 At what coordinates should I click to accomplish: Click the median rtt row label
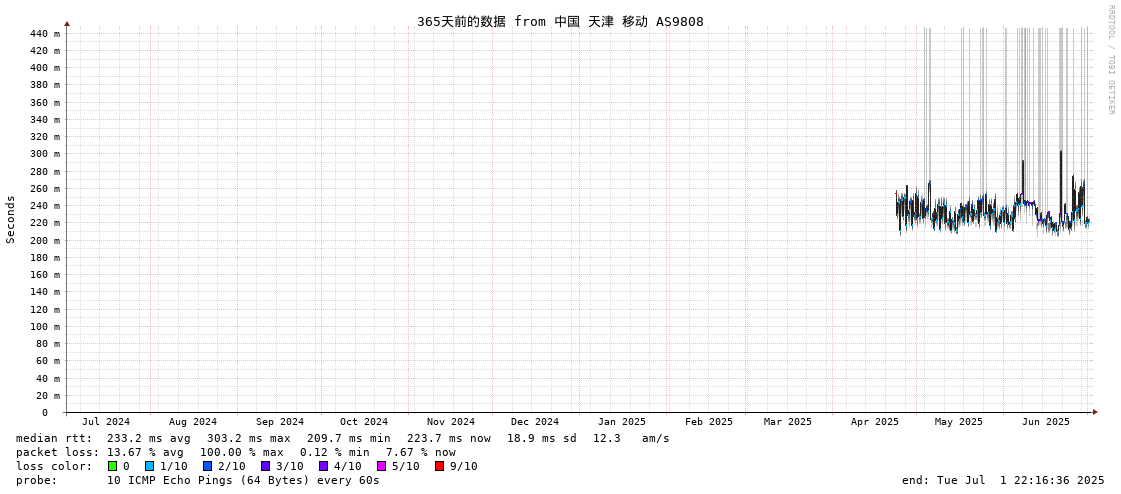(54, 438)
